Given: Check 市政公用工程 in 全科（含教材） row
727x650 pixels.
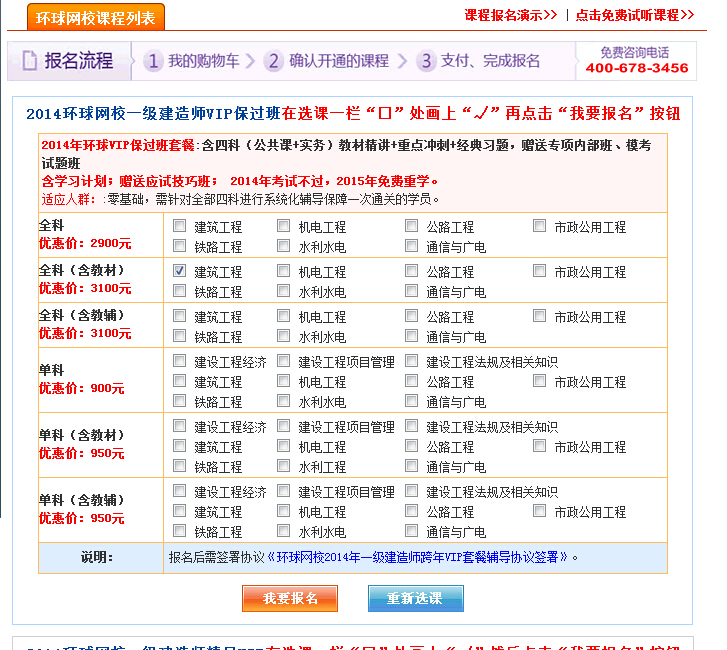Looking at the screenshot, I should coord(539,271).
